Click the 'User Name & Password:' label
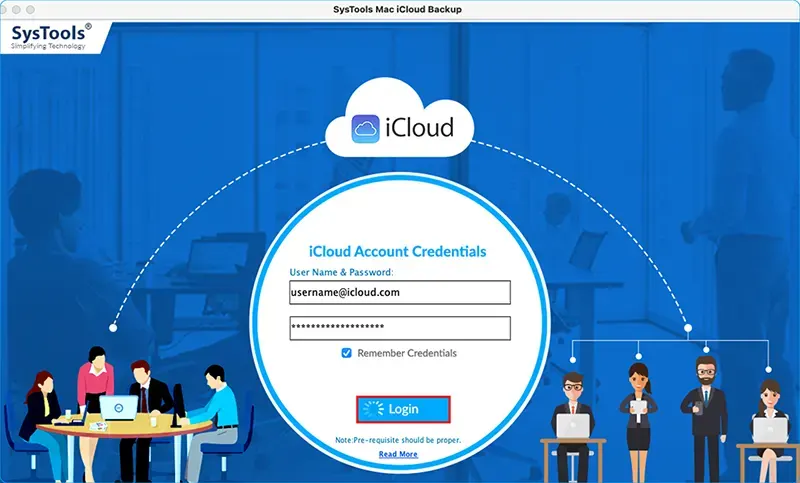Image resolution: width=800 pixels, height=483 pixels. [x=341, y=272]
